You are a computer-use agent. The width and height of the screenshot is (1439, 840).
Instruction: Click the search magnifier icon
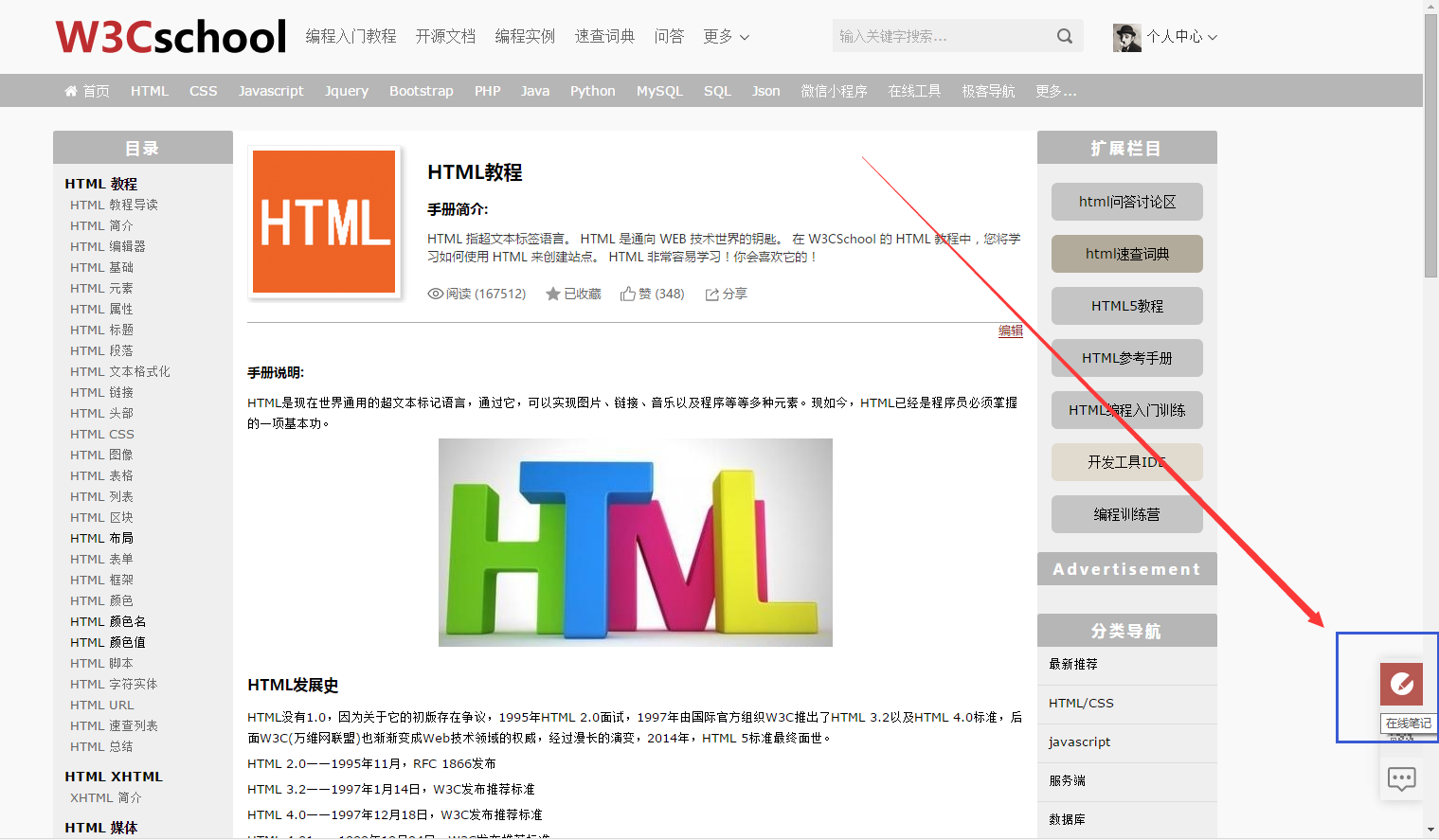click(x=1065, y=36)
